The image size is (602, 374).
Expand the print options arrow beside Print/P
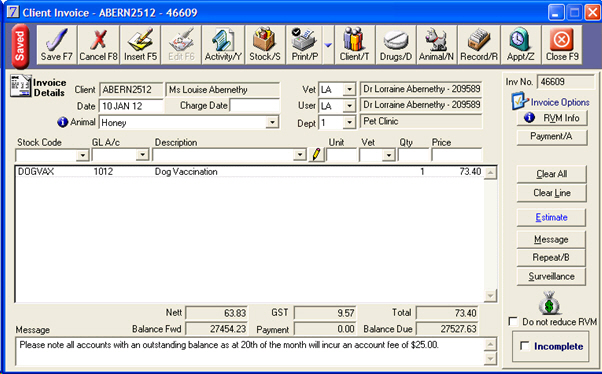click(328, 45)
